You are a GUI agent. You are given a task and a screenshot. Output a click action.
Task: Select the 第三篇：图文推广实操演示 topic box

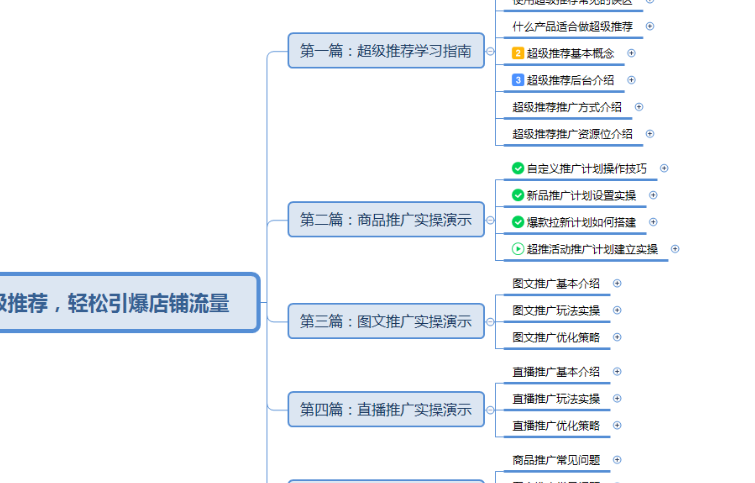(x=386, y=321)
